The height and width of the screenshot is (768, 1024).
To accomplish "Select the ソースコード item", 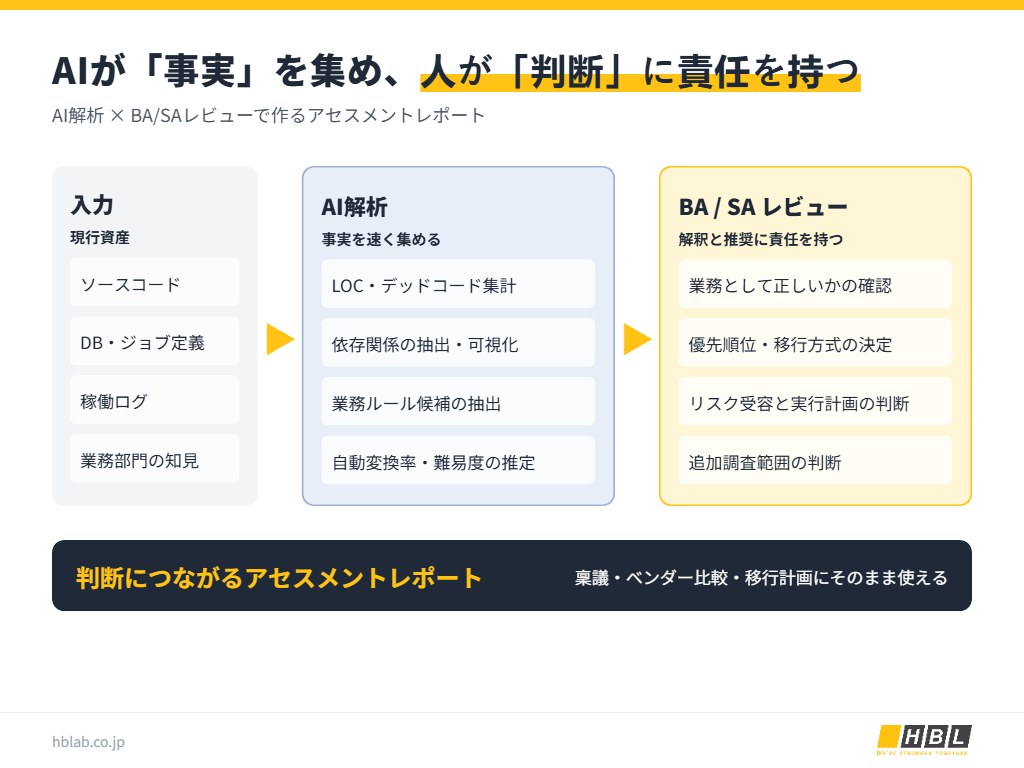I will 155,283.
